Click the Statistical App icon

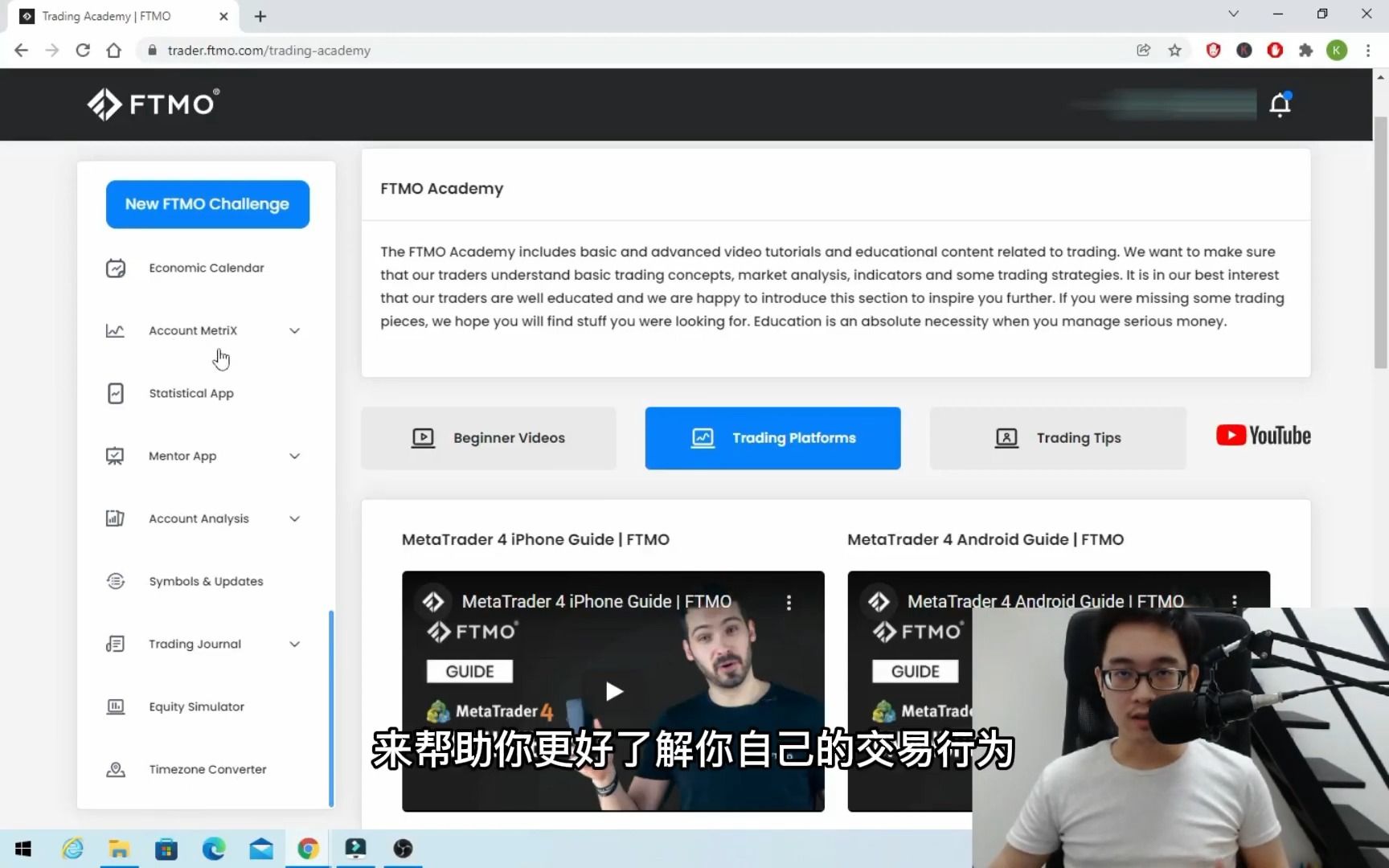point(116,393)
